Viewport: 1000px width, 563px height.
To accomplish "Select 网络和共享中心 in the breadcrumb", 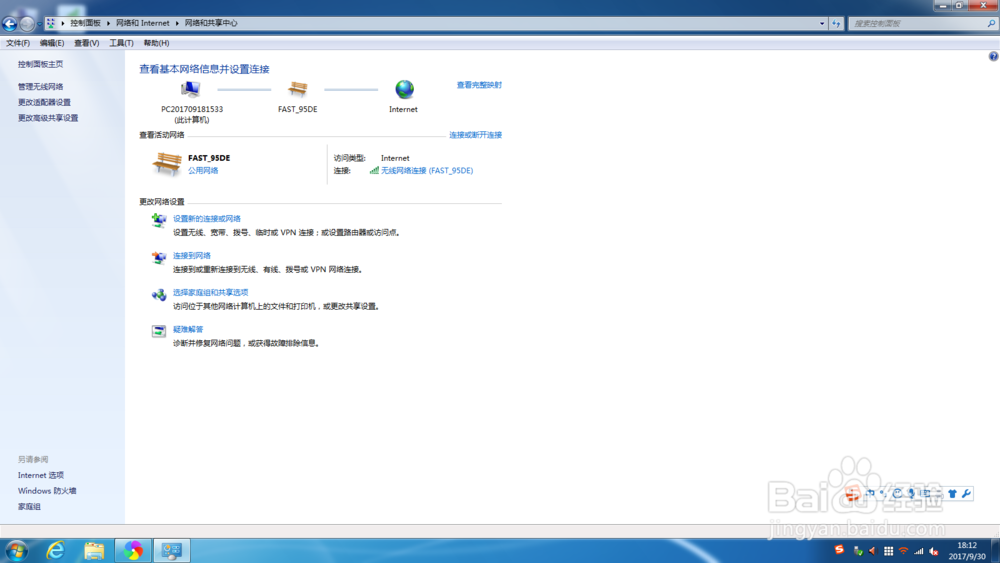I will 211,23.
